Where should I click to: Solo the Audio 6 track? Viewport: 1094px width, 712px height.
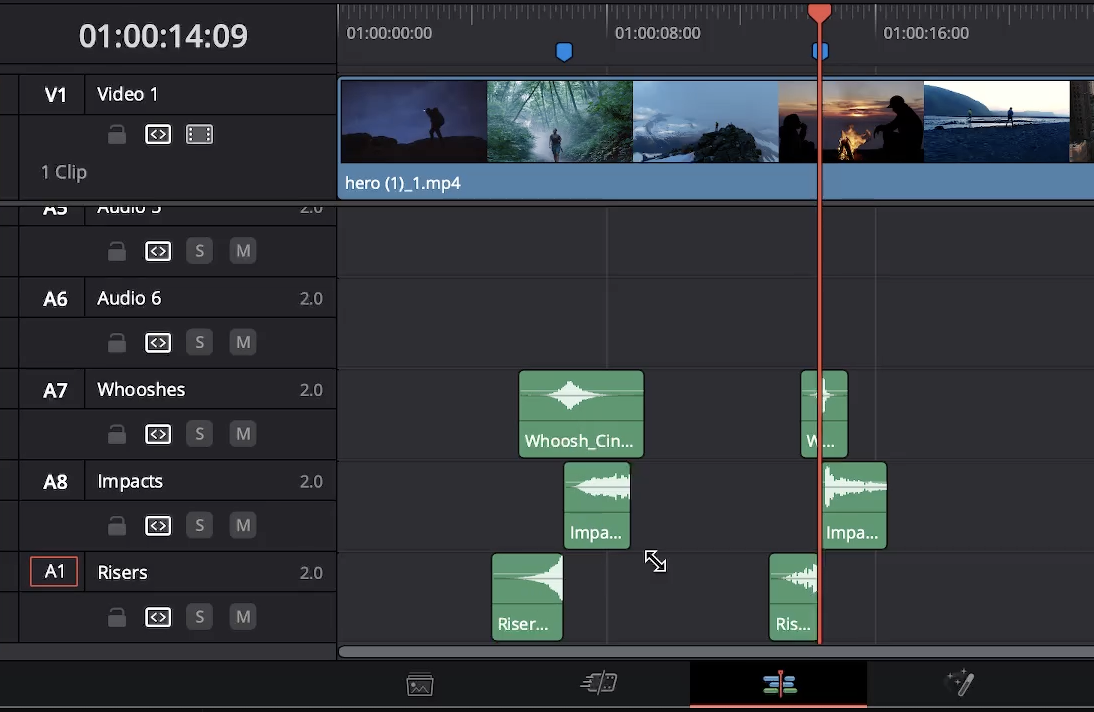[x=200, y=342]
